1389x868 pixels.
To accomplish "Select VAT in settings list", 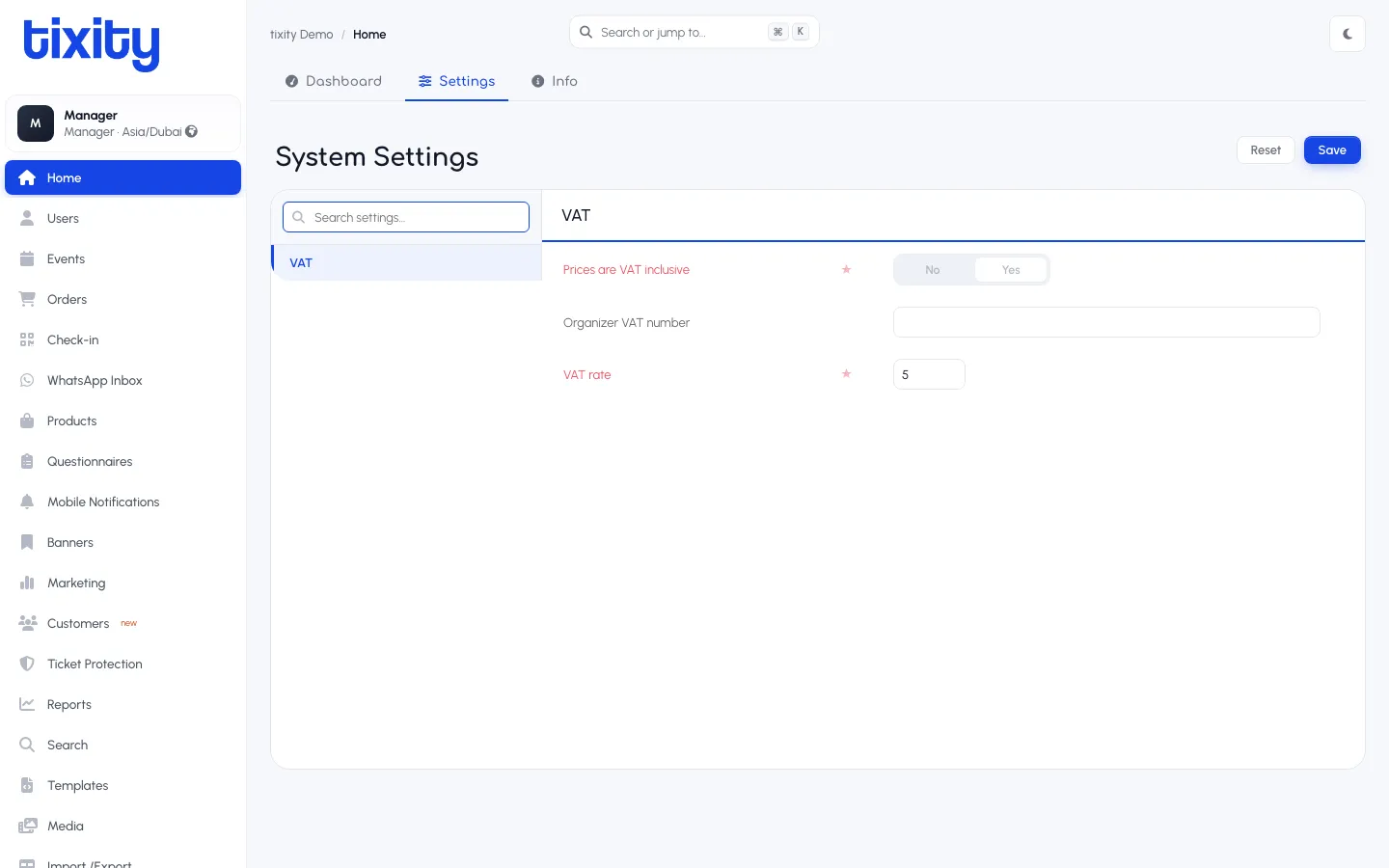I will 406,262.
